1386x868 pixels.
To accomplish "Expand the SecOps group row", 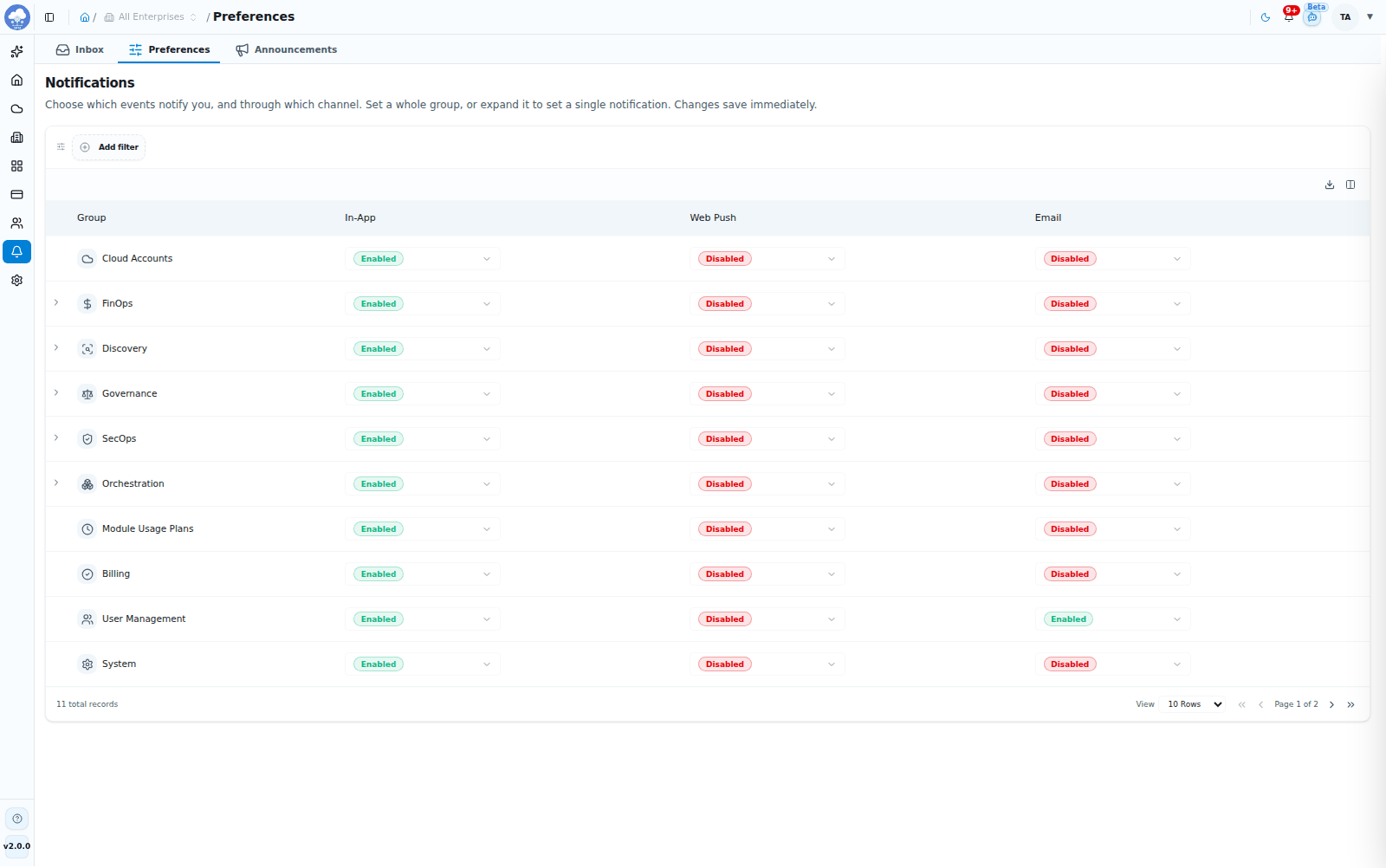I will click(x=56, y=438).
